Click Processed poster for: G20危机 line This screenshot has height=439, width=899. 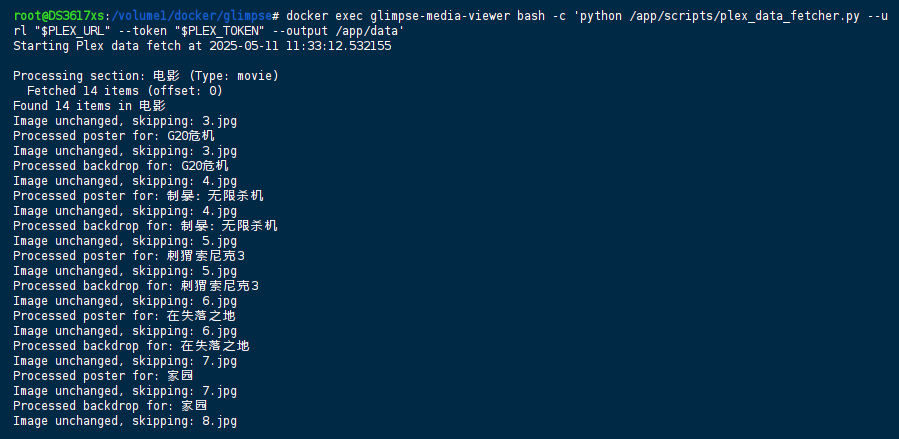(x=114, y=136)
